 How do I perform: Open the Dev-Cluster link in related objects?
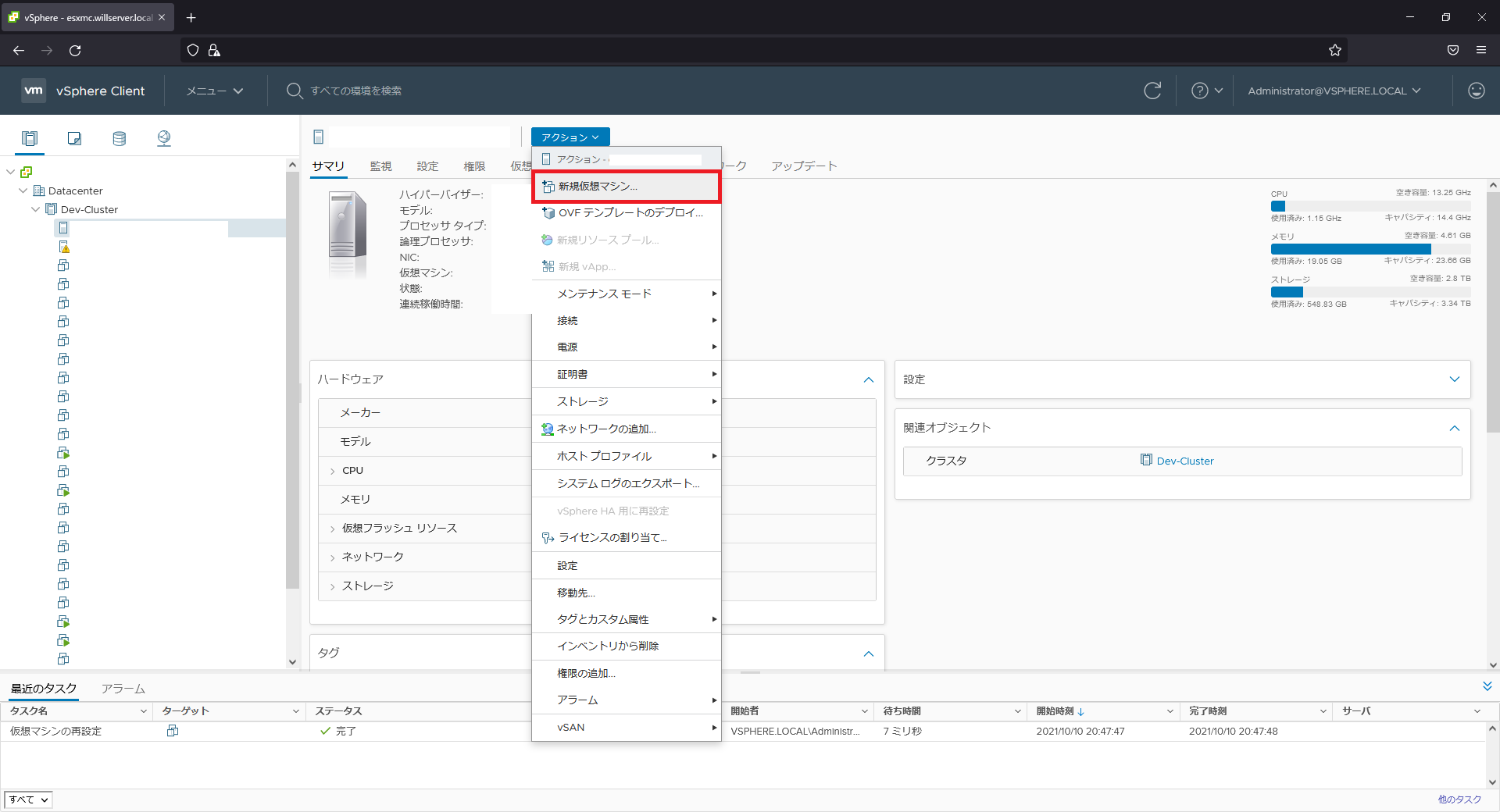[x=1184, y=461]
